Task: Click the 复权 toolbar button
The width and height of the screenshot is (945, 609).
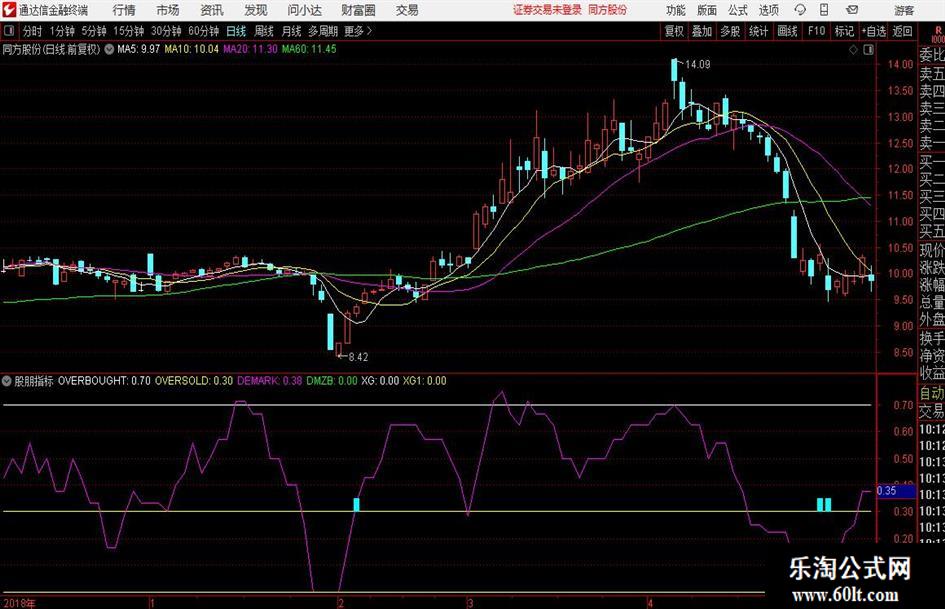Action: (x=674, y=31)
